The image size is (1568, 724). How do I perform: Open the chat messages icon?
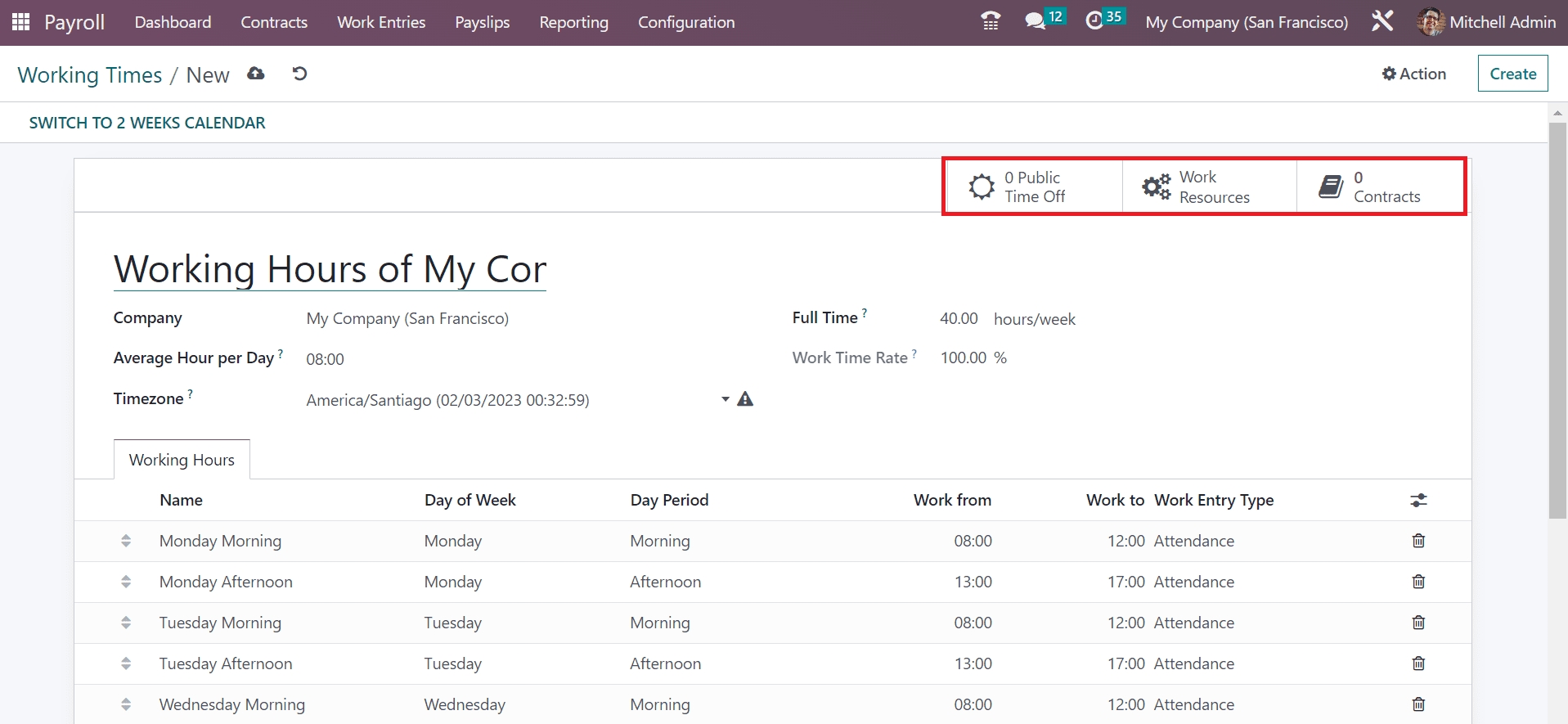point(1036,22)
